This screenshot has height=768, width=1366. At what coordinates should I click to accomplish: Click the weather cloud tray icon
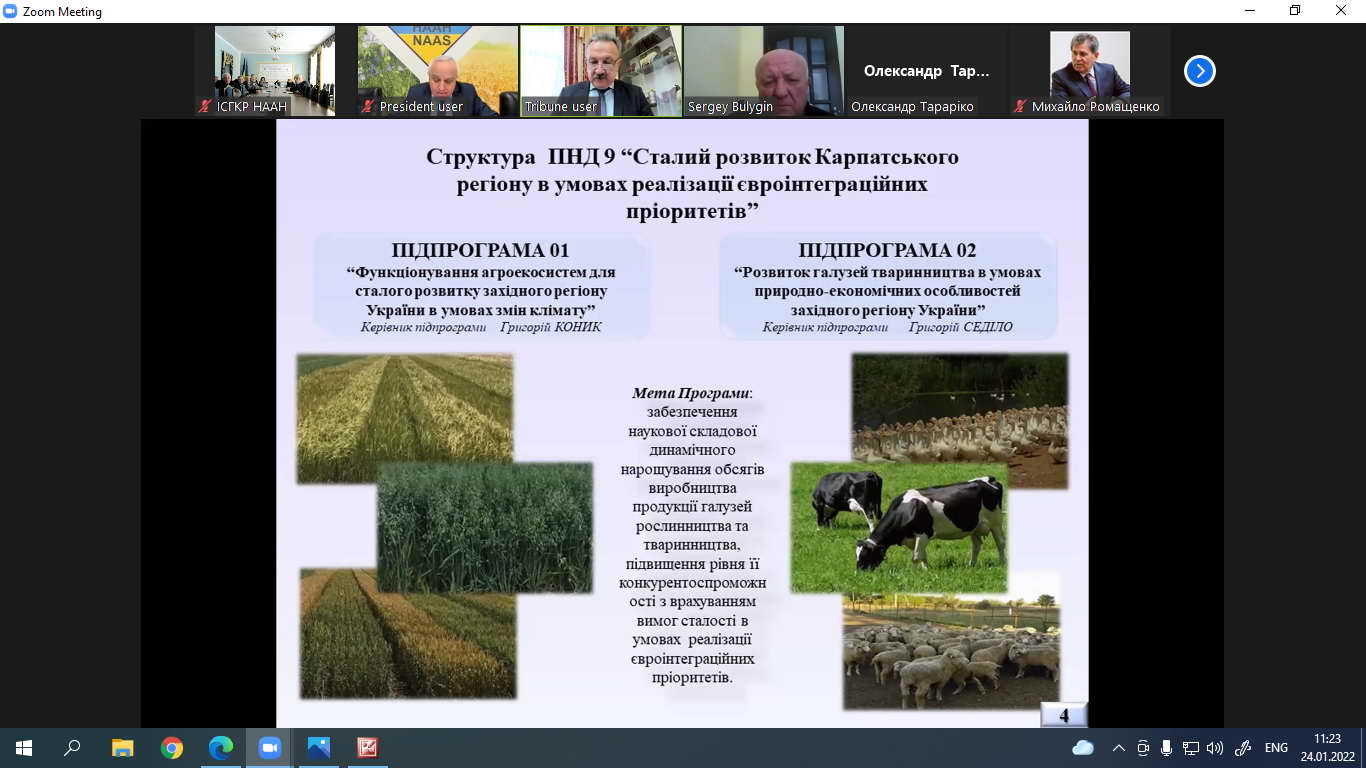(x=1083, y=747)
